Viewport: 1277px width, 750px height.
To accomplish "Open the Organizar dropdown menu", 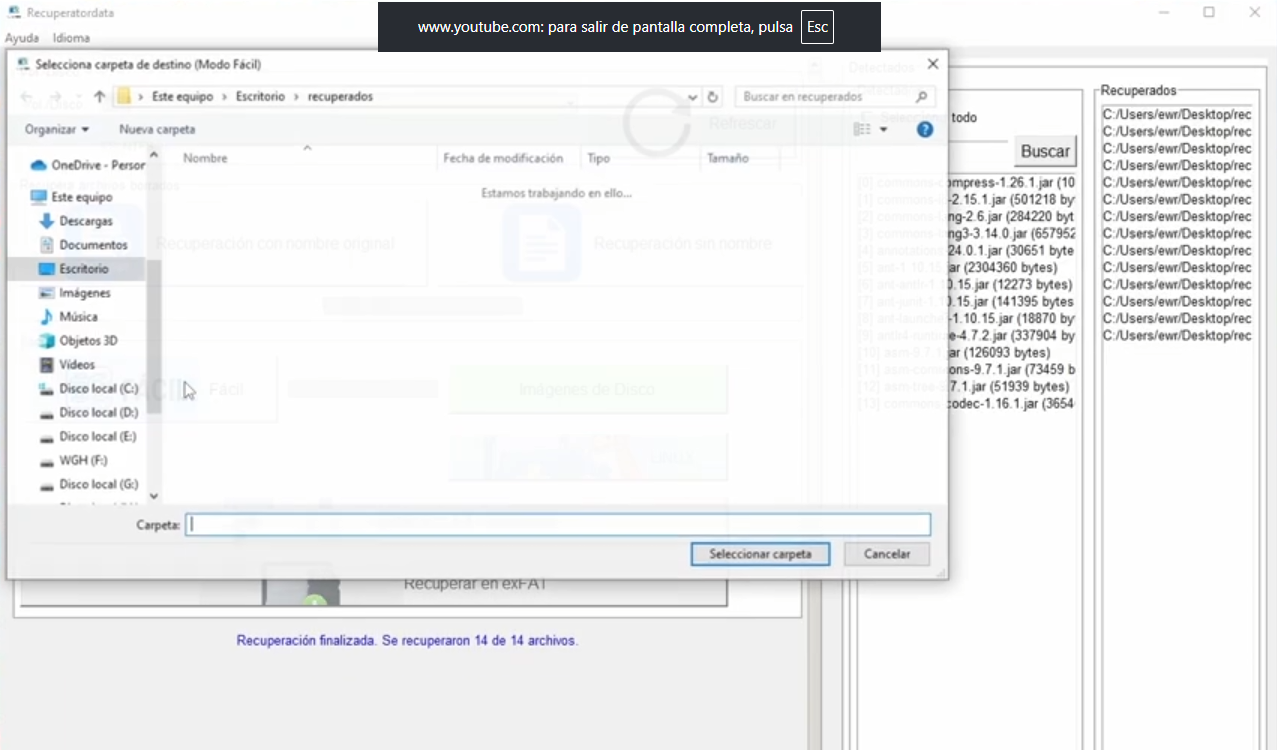I will pos(56,130).
